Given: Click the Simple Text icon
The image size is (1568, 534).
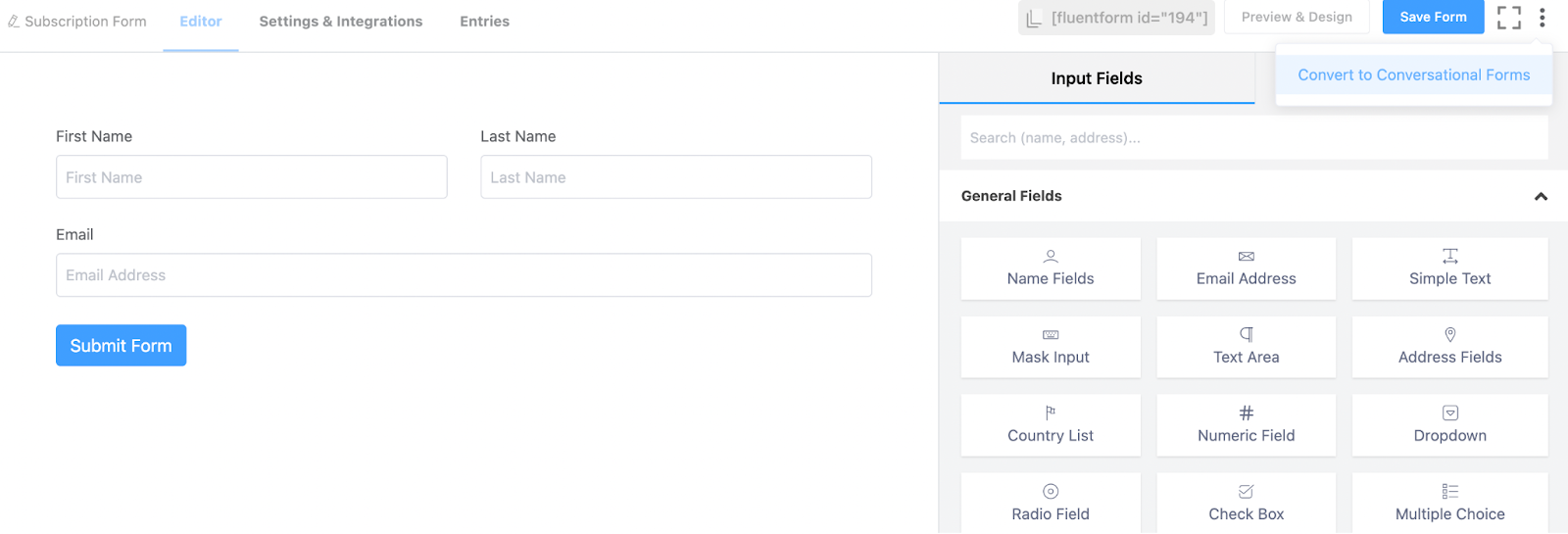Looking at the screenshot, I should [x=1449, y=257].
